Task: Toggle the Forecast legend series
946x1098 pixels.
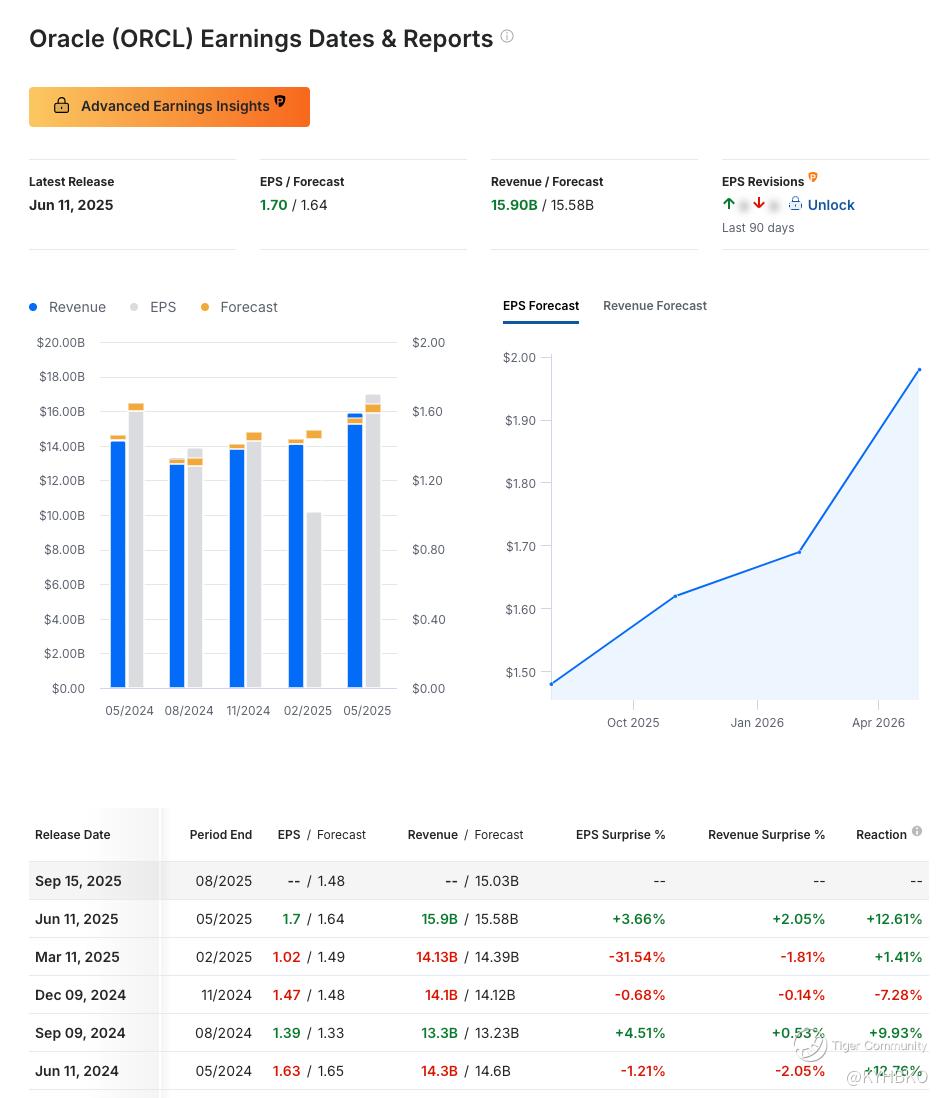Action: coord(239,307)
